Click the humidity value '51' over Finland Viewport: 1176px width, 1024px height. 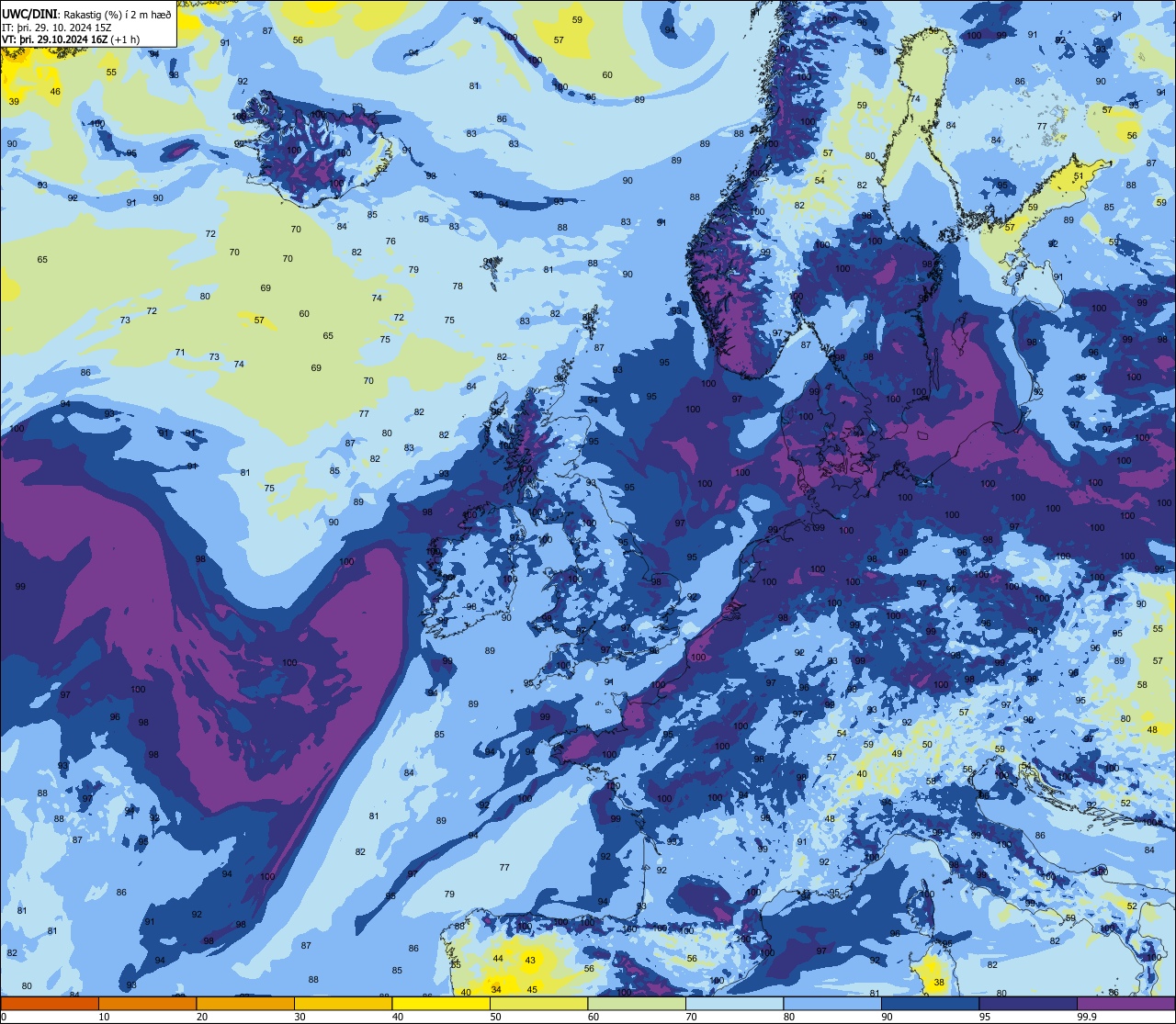pyautogui.click(x=1079, y=175)
